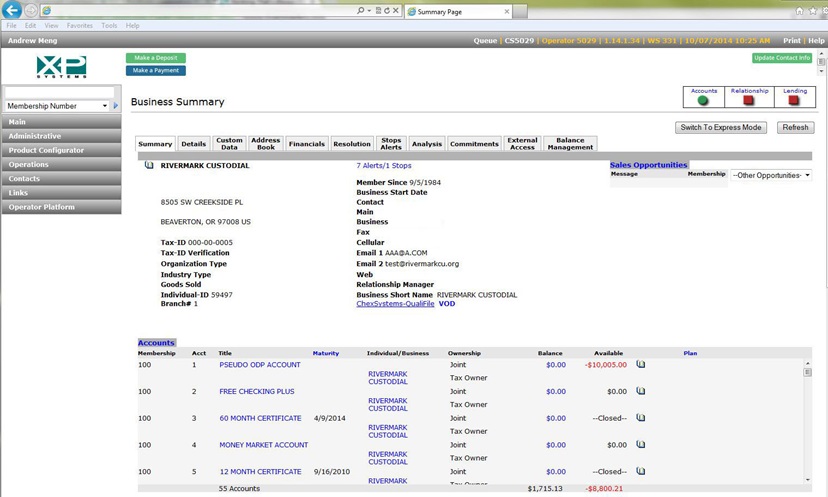Open the ChexSystems-QualiFile link
The image size is (828, 497).
tap(395, 304)
